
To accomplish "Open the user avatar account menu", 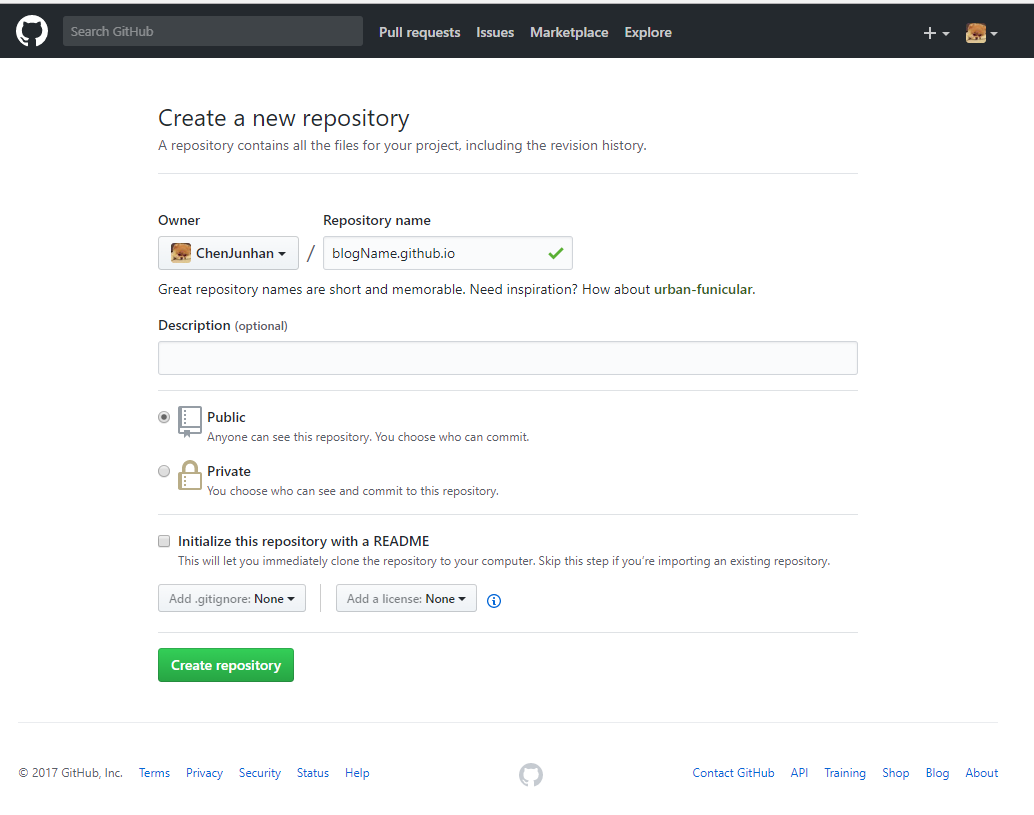I will (981, 33).
